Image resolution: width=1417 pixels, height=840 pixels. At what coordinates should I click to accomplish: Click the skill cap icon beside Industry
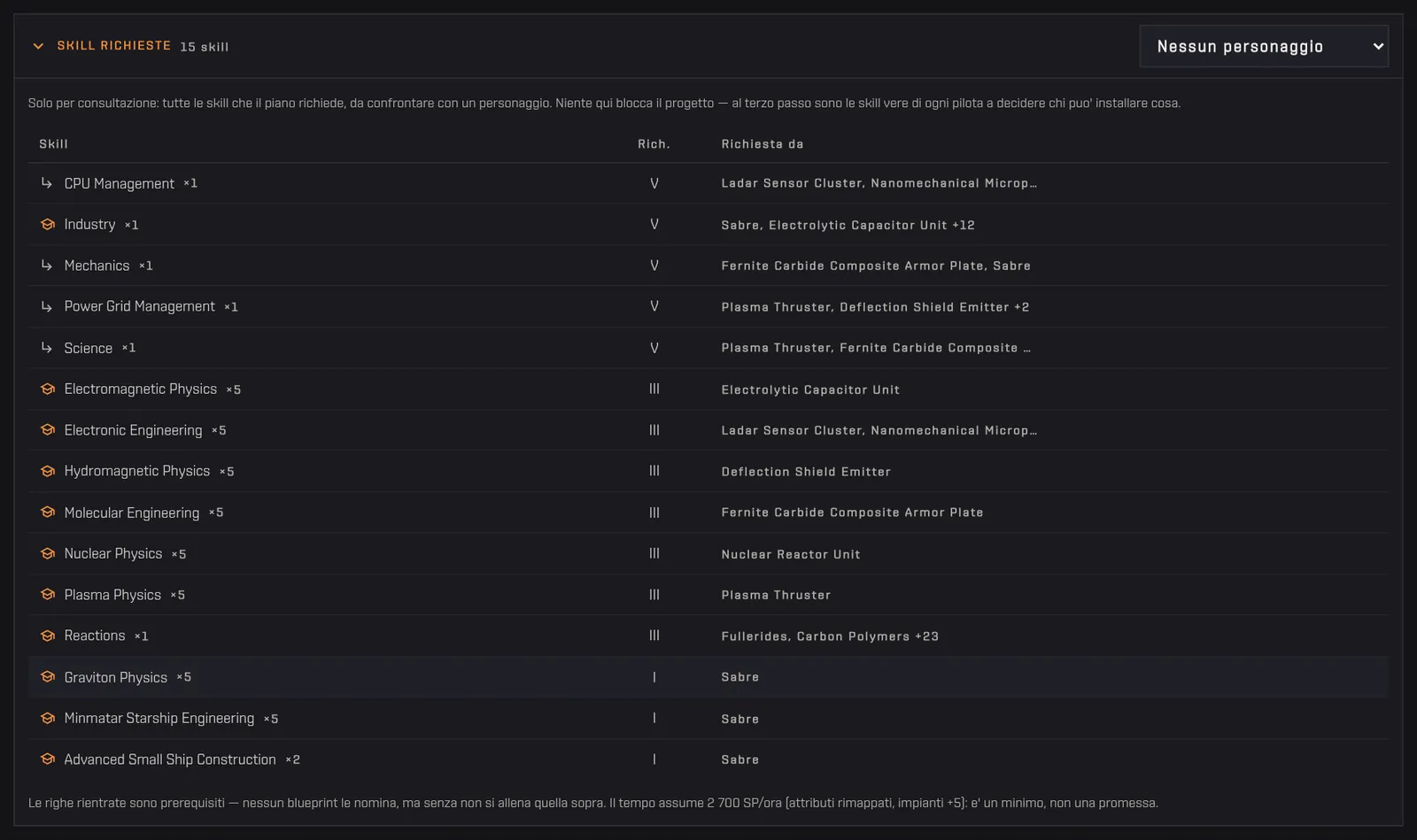click(x=48, y=225)
